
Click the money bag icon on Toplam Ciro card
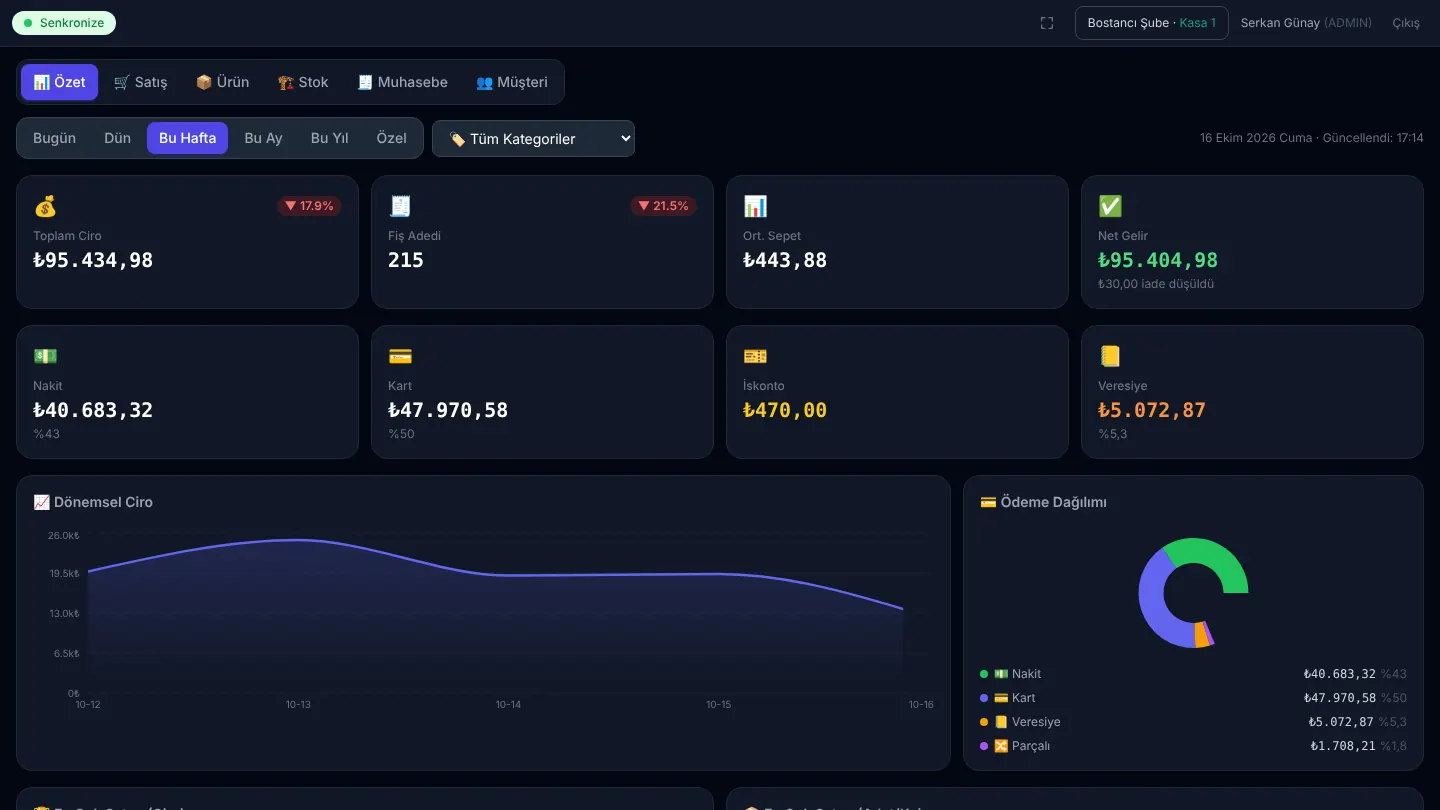tap(45, 206)
